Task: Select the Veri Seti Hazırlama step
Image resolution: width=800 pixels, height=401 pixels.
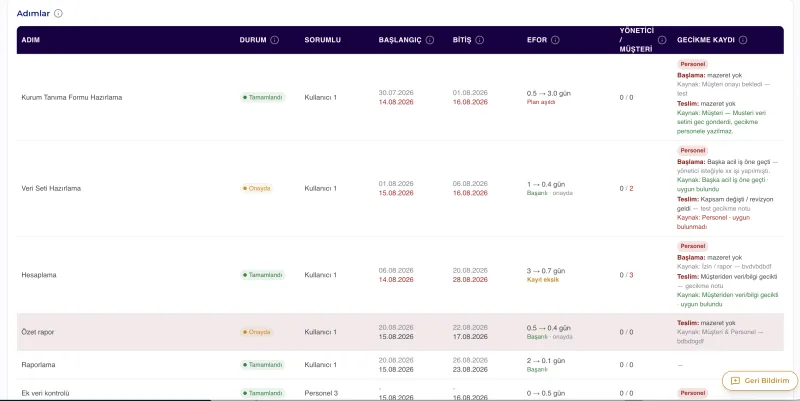Action: [x=51, y=188]
